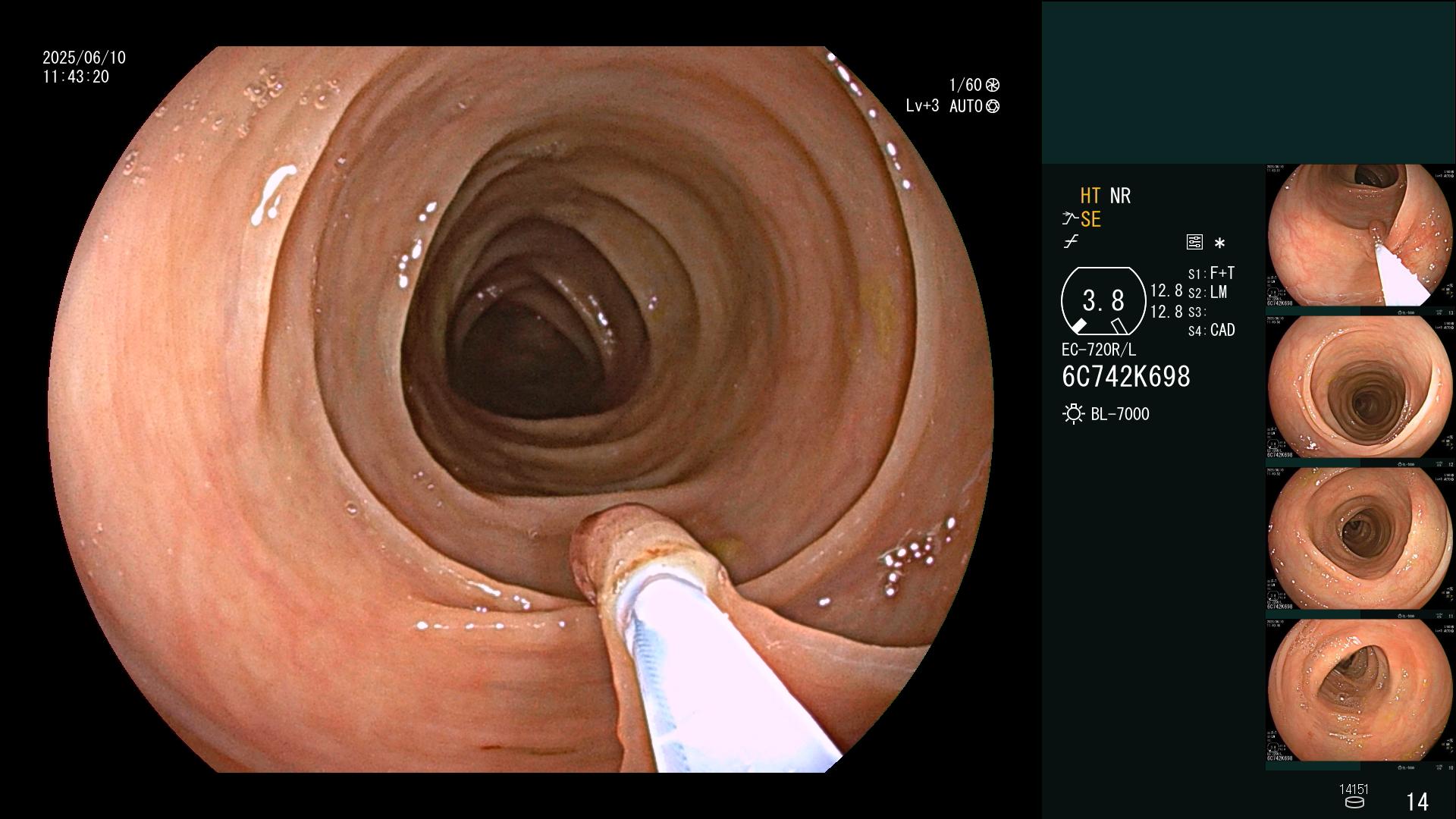Click the edge enhancement curve icon
This screenshot has height=819, width=1456.
[1071, 242]
